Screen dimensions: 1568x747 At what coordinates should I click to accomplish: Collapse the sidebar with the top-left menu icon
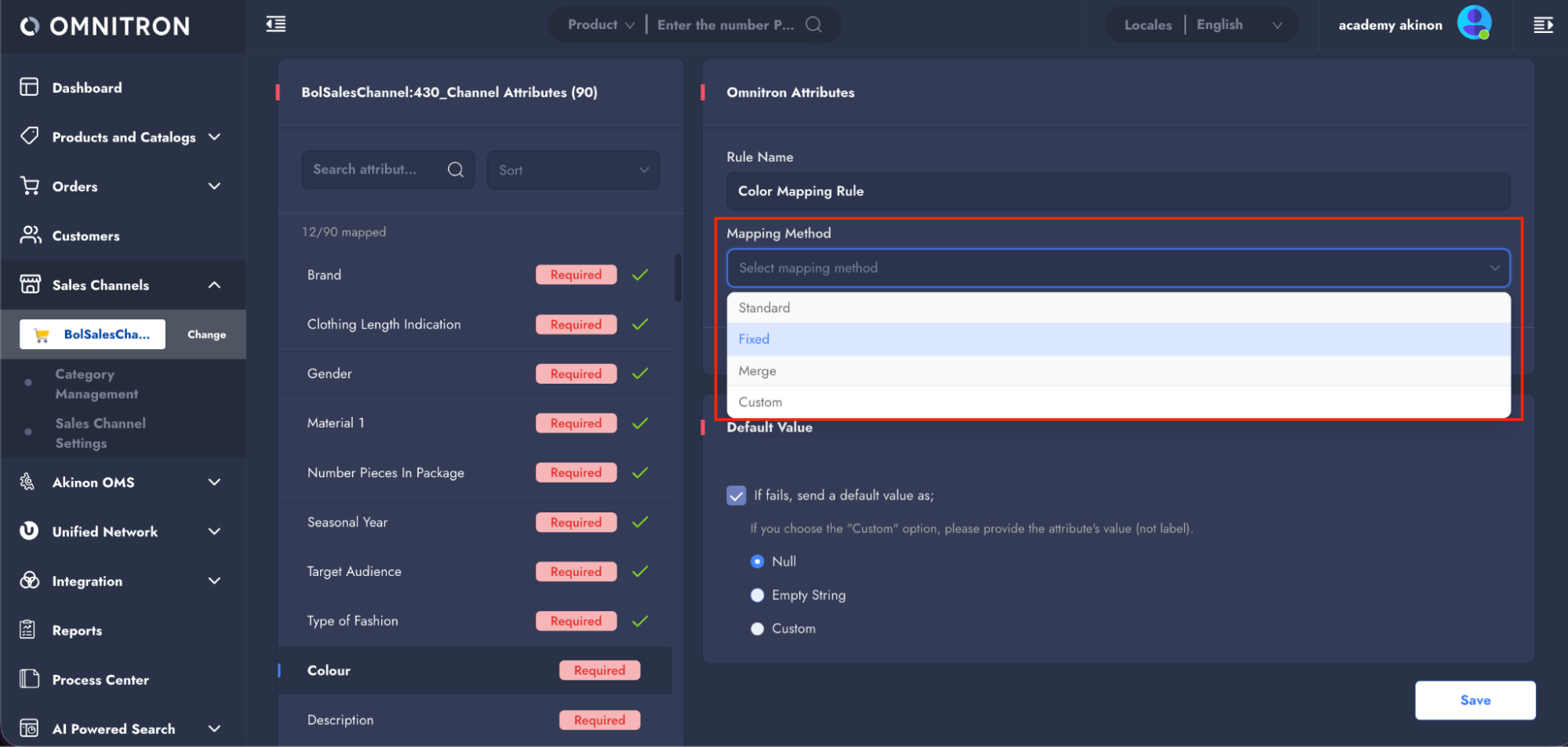click(276, 24)
